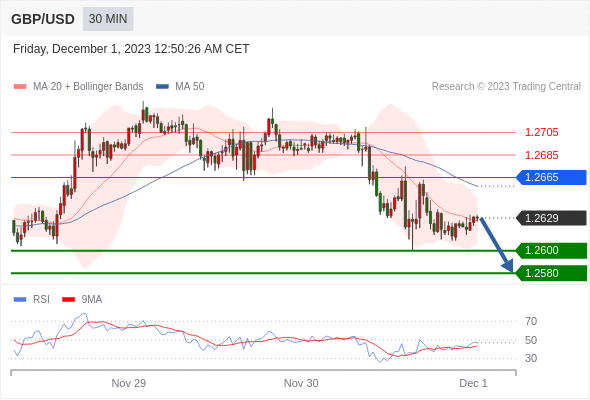Click the Nov 30 date marker
590x400 pixels.
[301, 383]
